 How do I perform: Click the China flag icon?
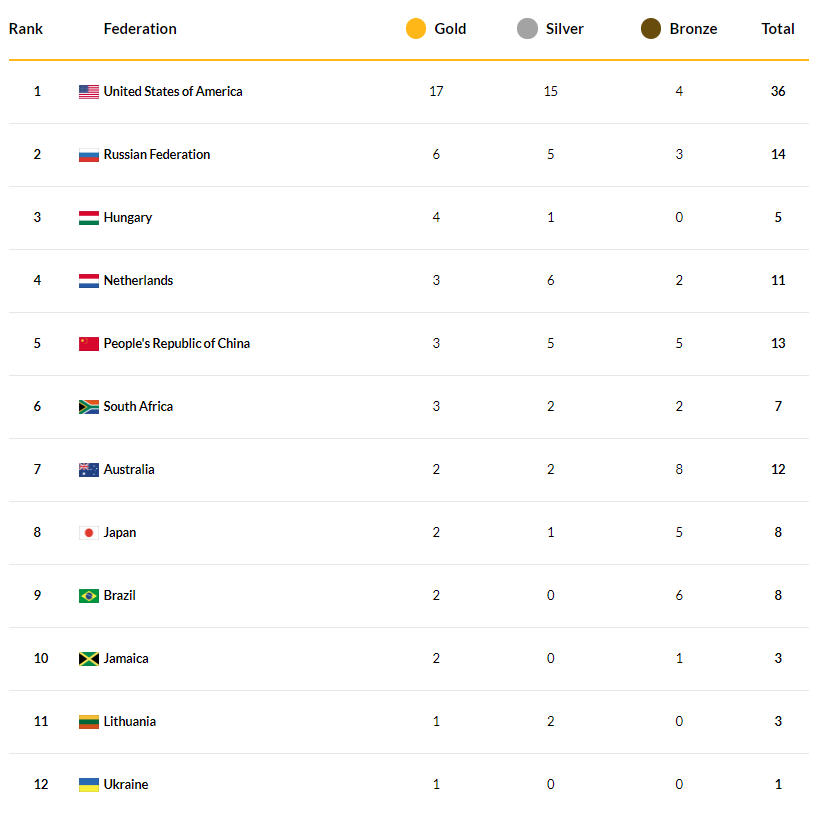[89, 344]
